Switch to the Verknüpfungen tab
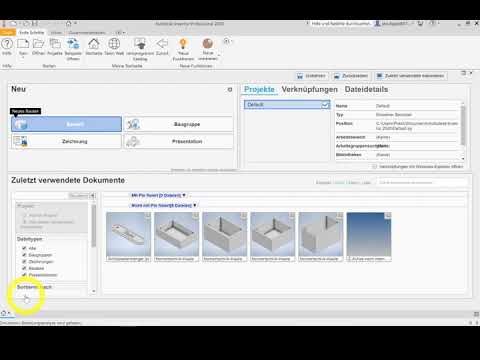The image size is (480, 360). coord(310,89)
